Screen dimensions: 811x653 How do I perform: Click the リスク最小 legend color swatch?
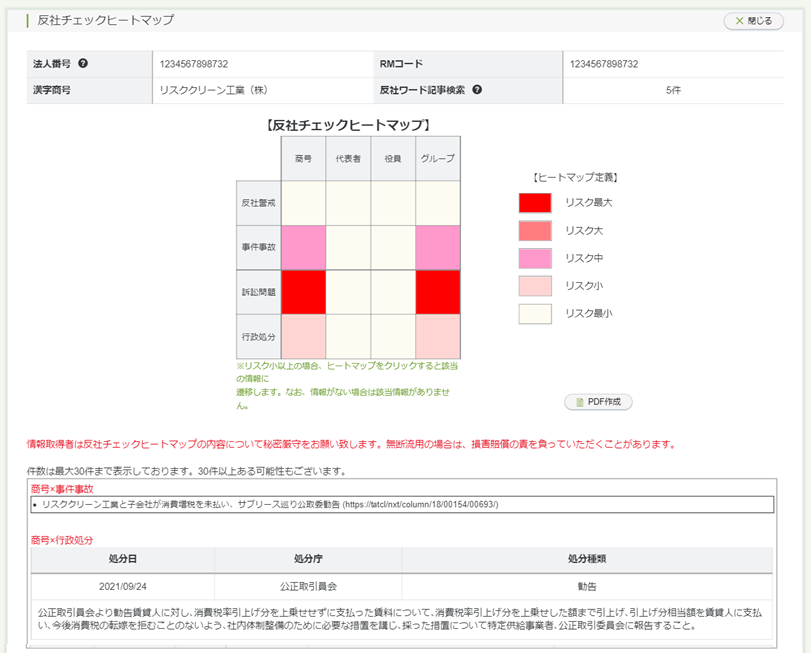[x=535, y=315]
